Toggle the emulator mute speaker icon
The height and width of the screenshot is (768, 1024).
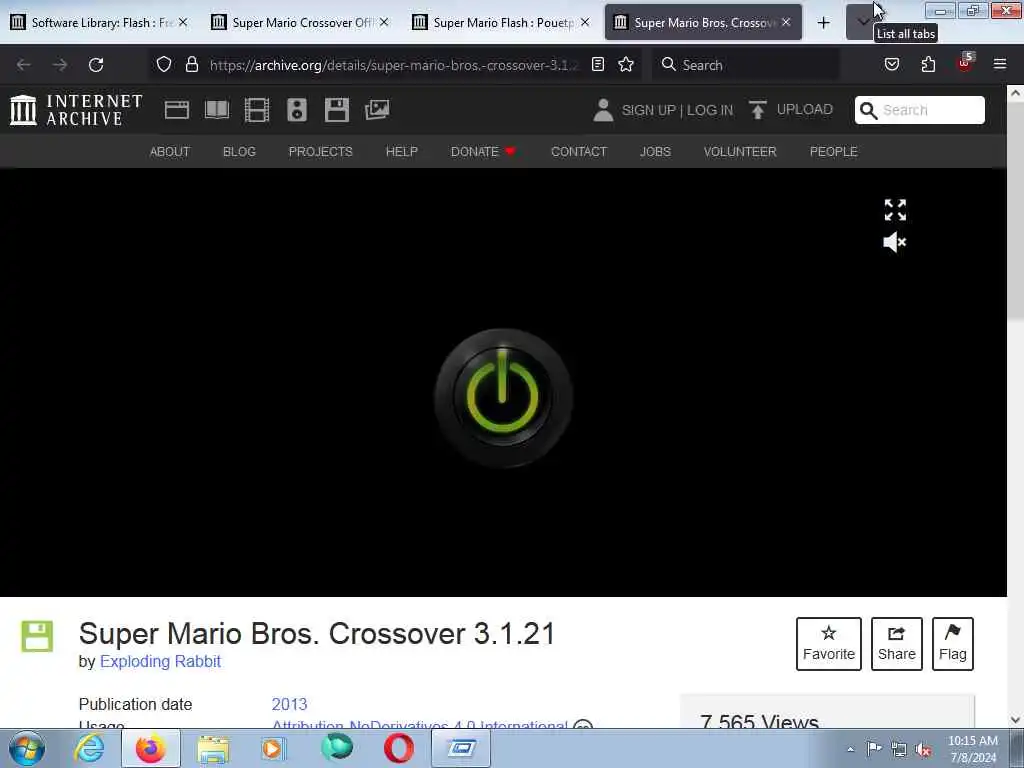click(x=895, y=242)
